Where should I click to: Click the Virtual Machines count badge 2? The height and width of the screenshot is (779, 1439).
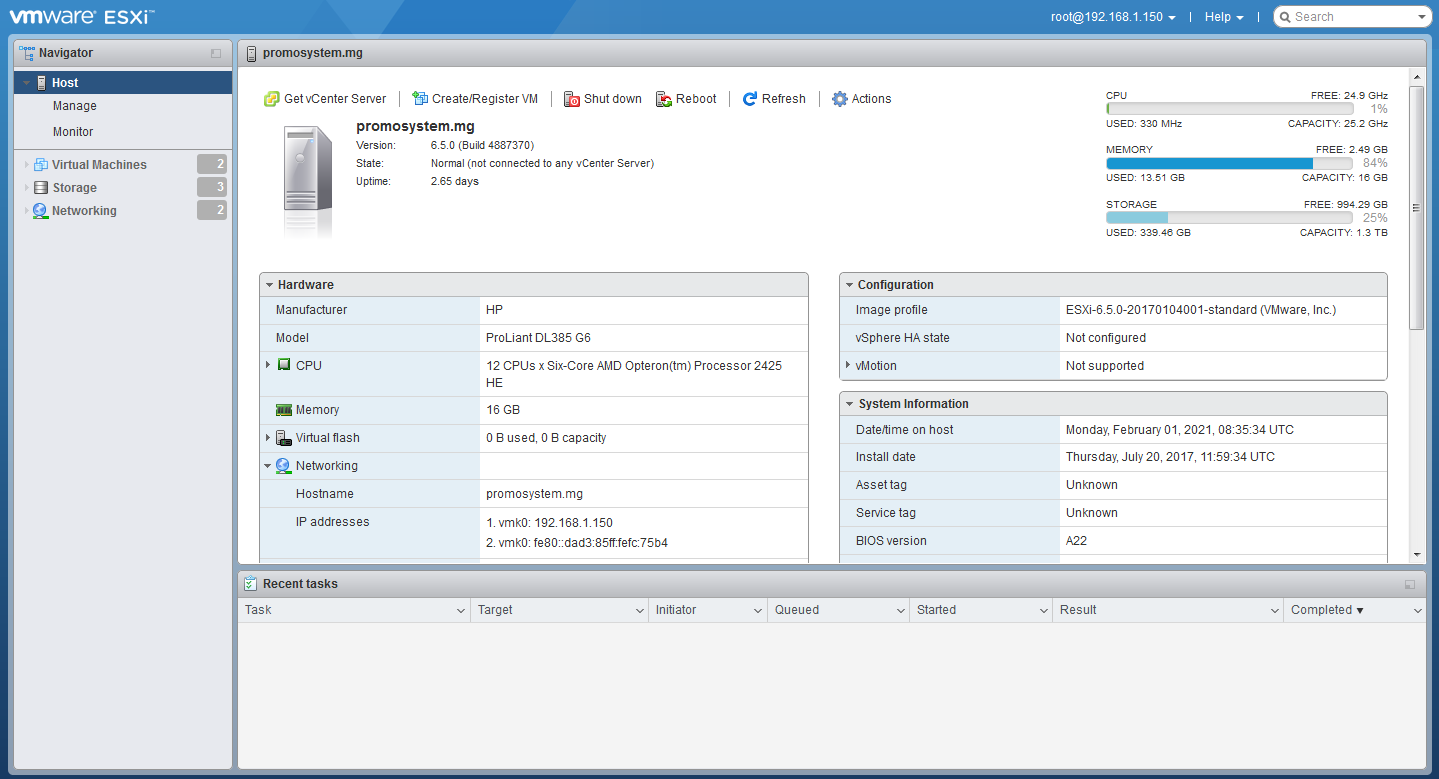212,164
